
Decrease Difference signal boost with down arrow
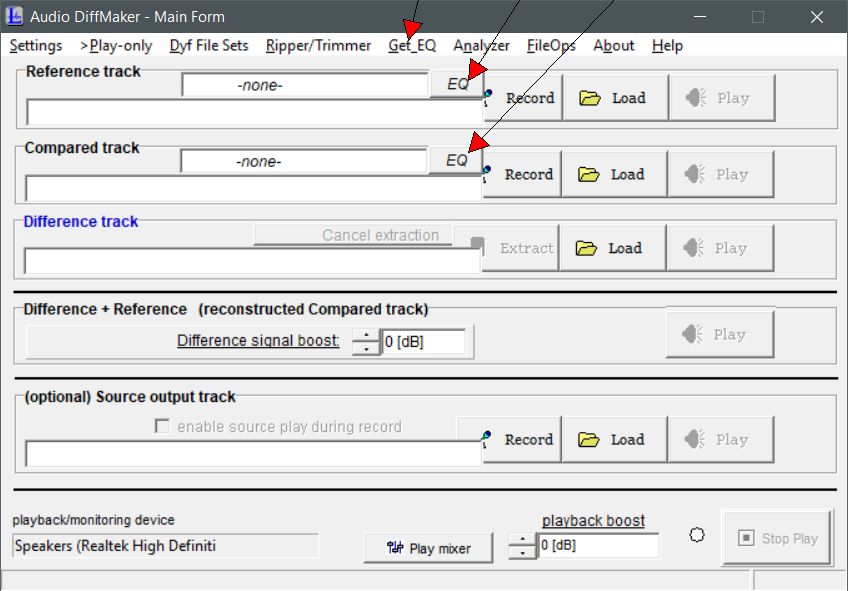coord(366,348)
